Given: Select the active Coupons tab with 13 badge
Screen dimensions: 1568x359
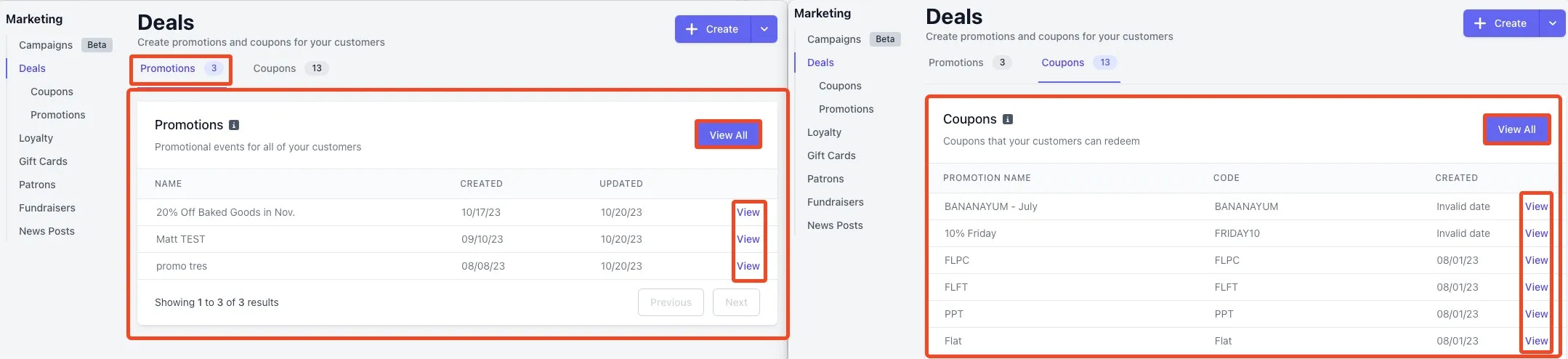Looking at the screenshot, I should (x=1079, y=62).
